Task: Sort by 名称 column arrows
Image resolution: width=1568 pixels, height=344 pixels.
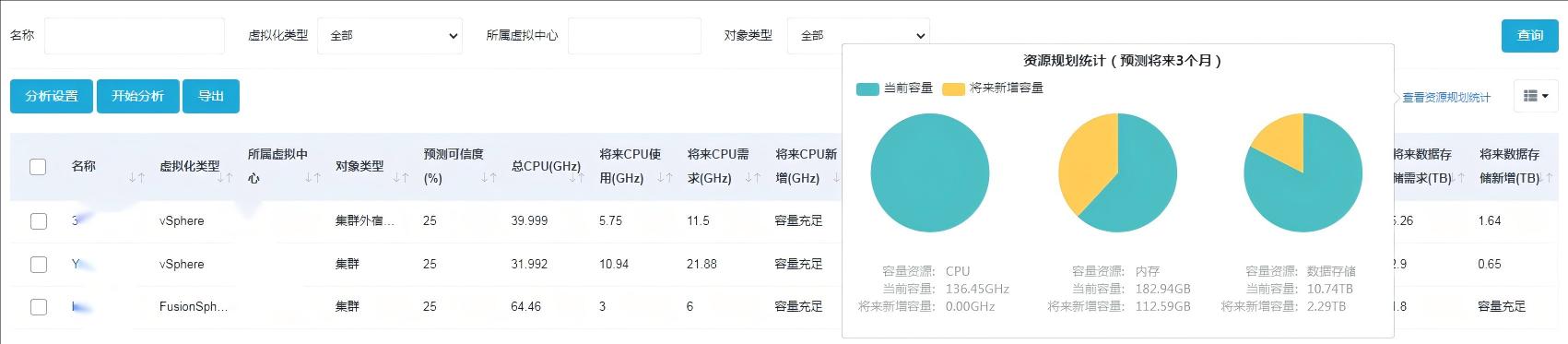Action: coord(136,178)
